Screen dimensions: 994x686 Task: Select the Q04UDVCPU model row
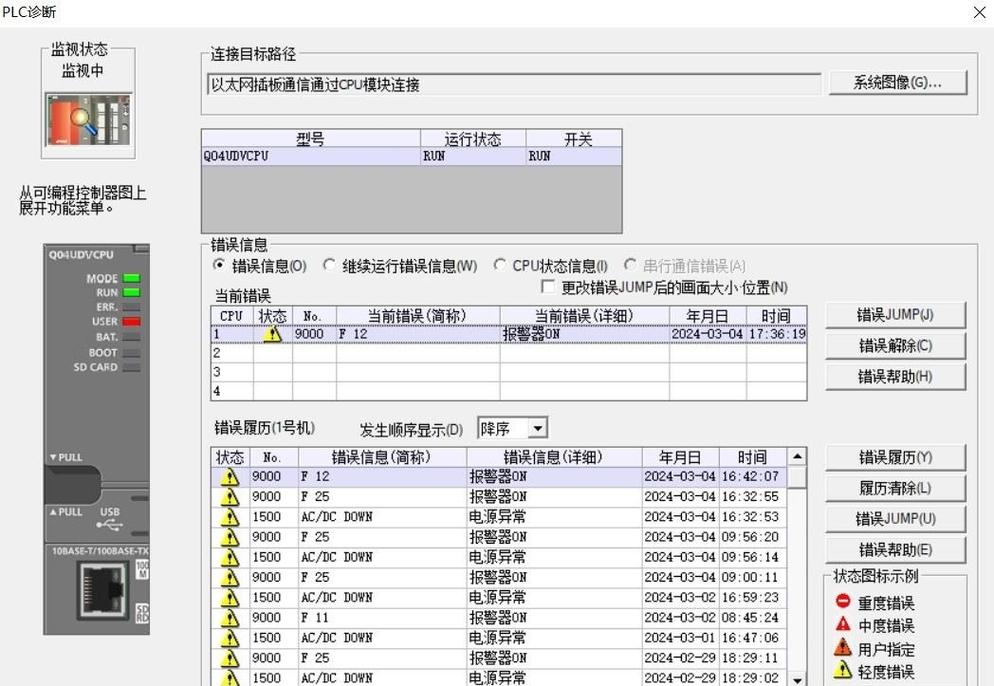pos(411,156)
